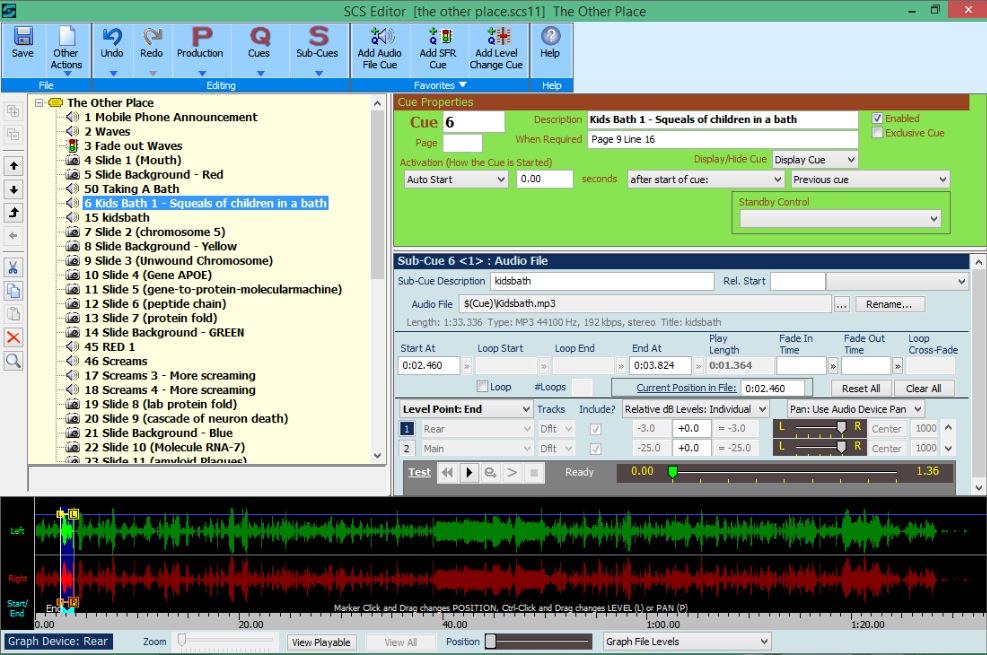Click Add SFR Cue icon
The width and height of the screenshot is (987, 655).
438,37
